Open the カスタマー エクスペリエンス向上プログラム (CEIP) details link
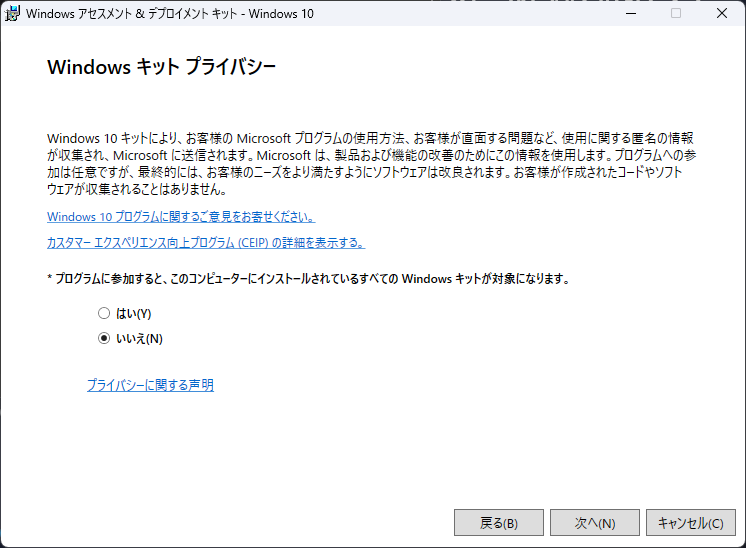 tap(206, 243)
